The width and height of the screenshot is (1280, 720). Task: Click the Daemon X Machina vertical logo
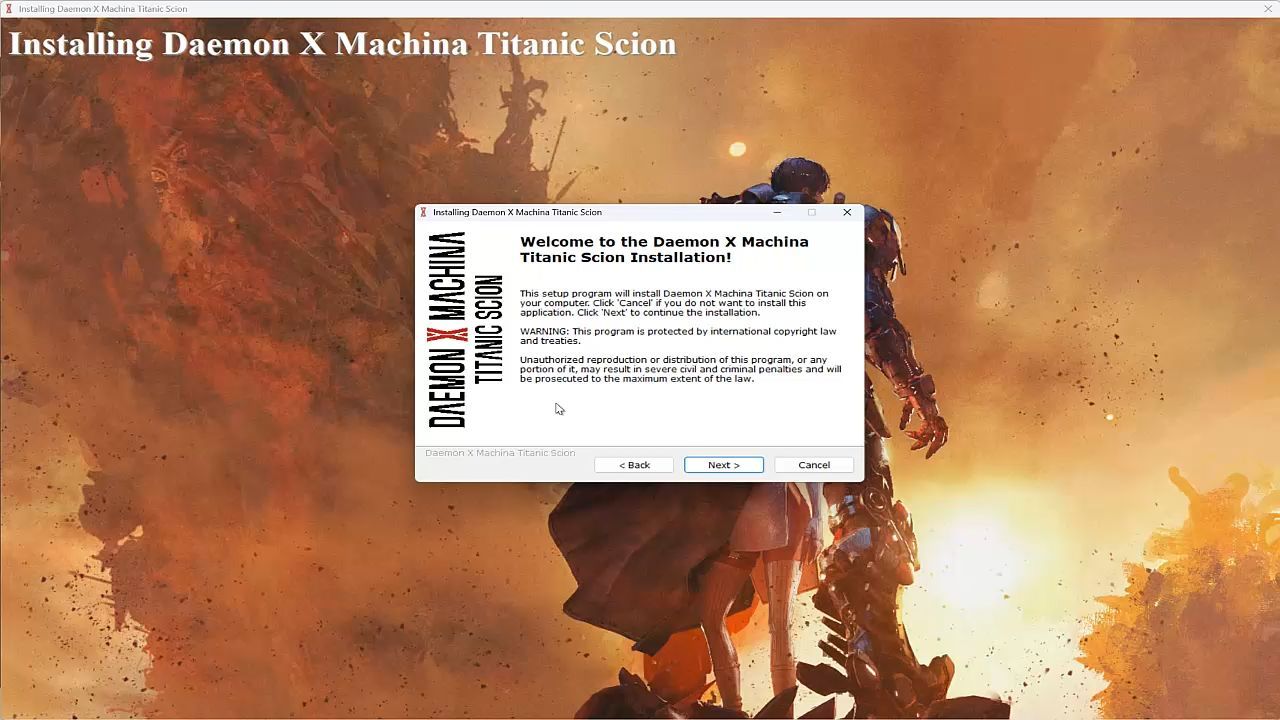[x=465, y=330]
